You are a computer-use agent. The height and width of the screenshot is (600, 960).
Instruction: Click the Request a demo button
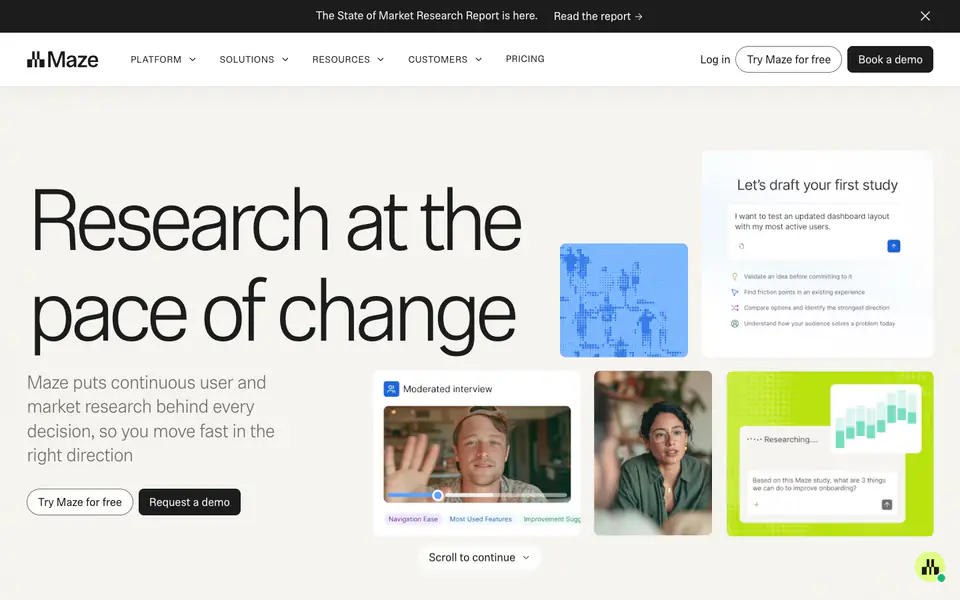(x=190, y=502)
